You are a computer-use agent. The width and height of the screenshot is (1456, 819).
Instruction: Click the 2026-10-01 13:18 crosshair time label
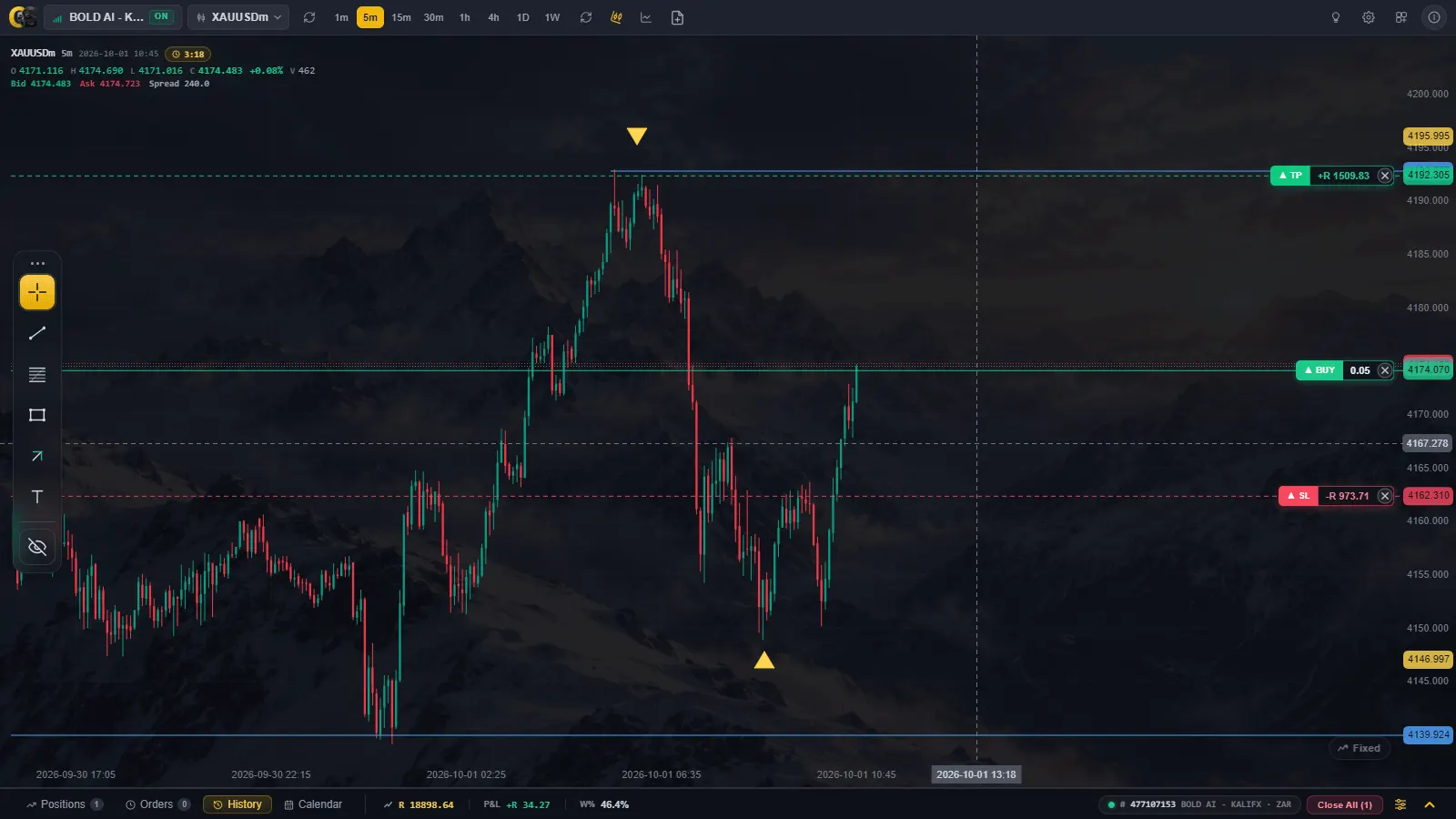point(976,774)
